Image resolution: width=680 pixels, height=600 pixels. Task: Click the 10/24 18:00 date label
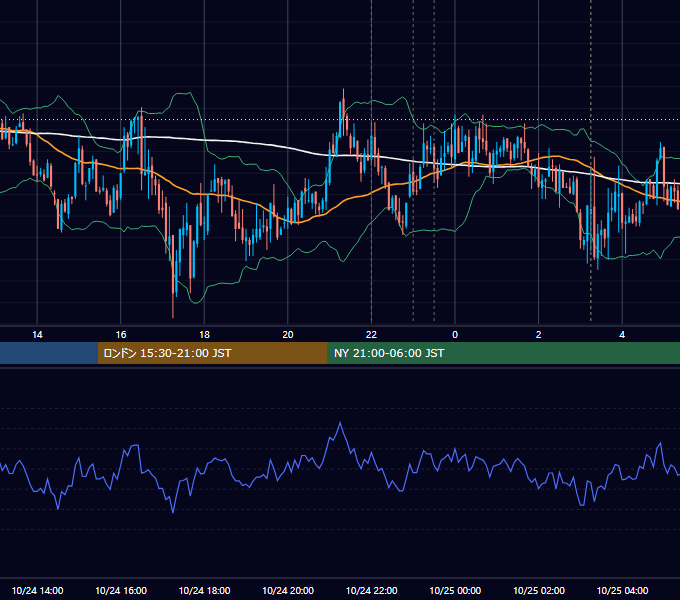pos(204,590)
